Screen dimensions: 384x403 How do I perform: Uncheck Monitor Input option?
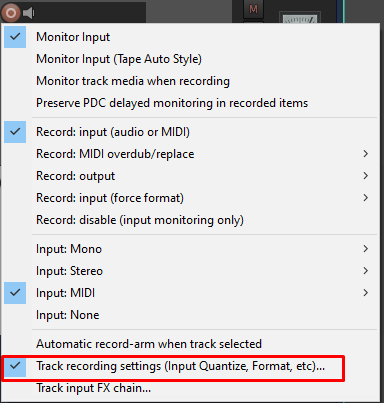pos(190,37)
